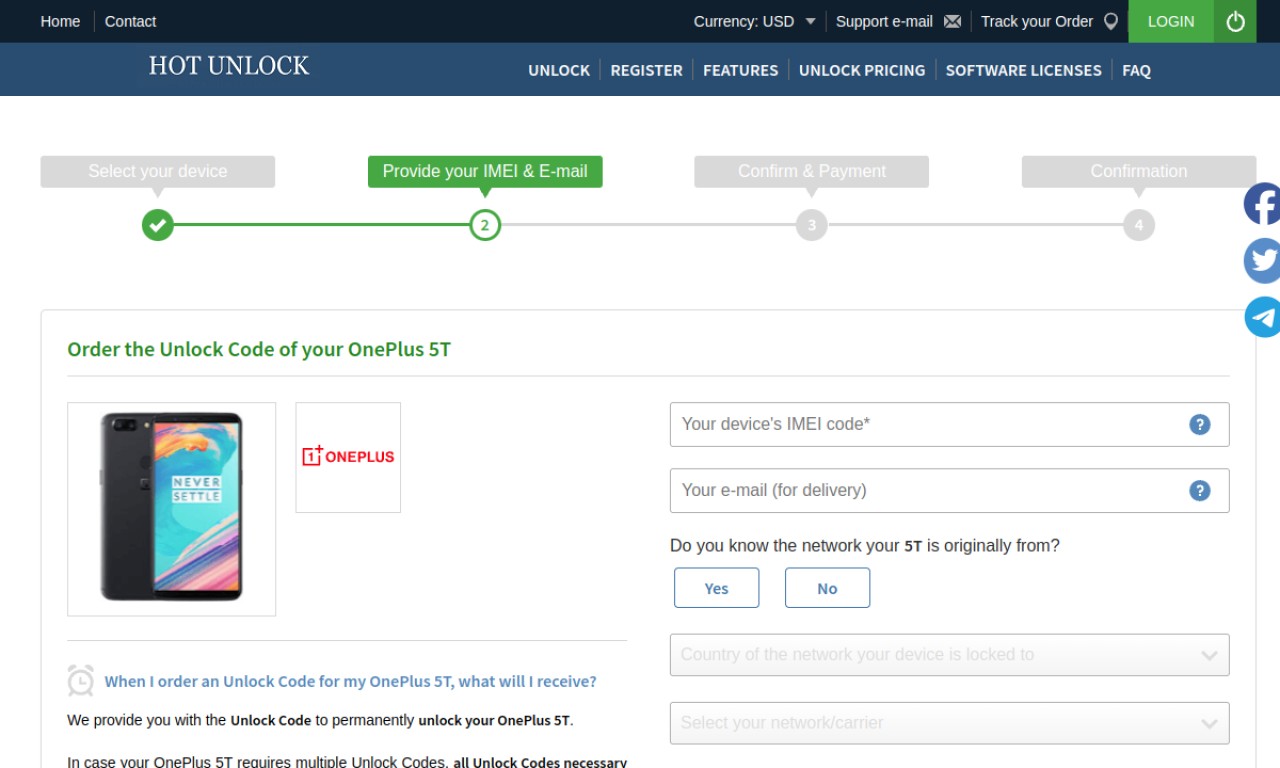Viewport: 1280px width, 768px height.
Task: Click the Track your Order pin icon
Action: [x=1111, y=21]
